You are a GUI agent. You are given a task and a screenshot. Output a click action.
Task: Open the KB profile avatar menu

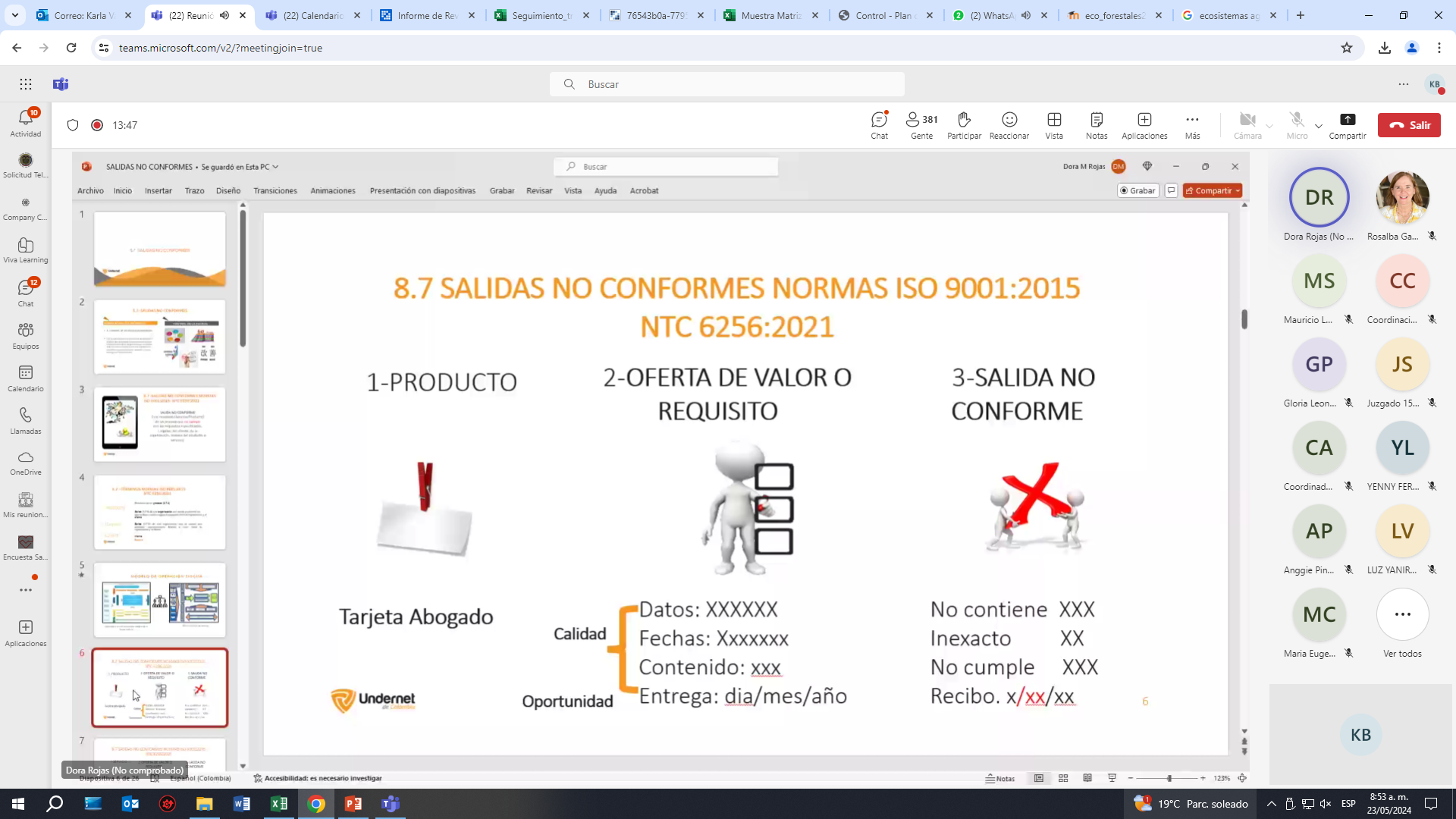[1435, 84]
